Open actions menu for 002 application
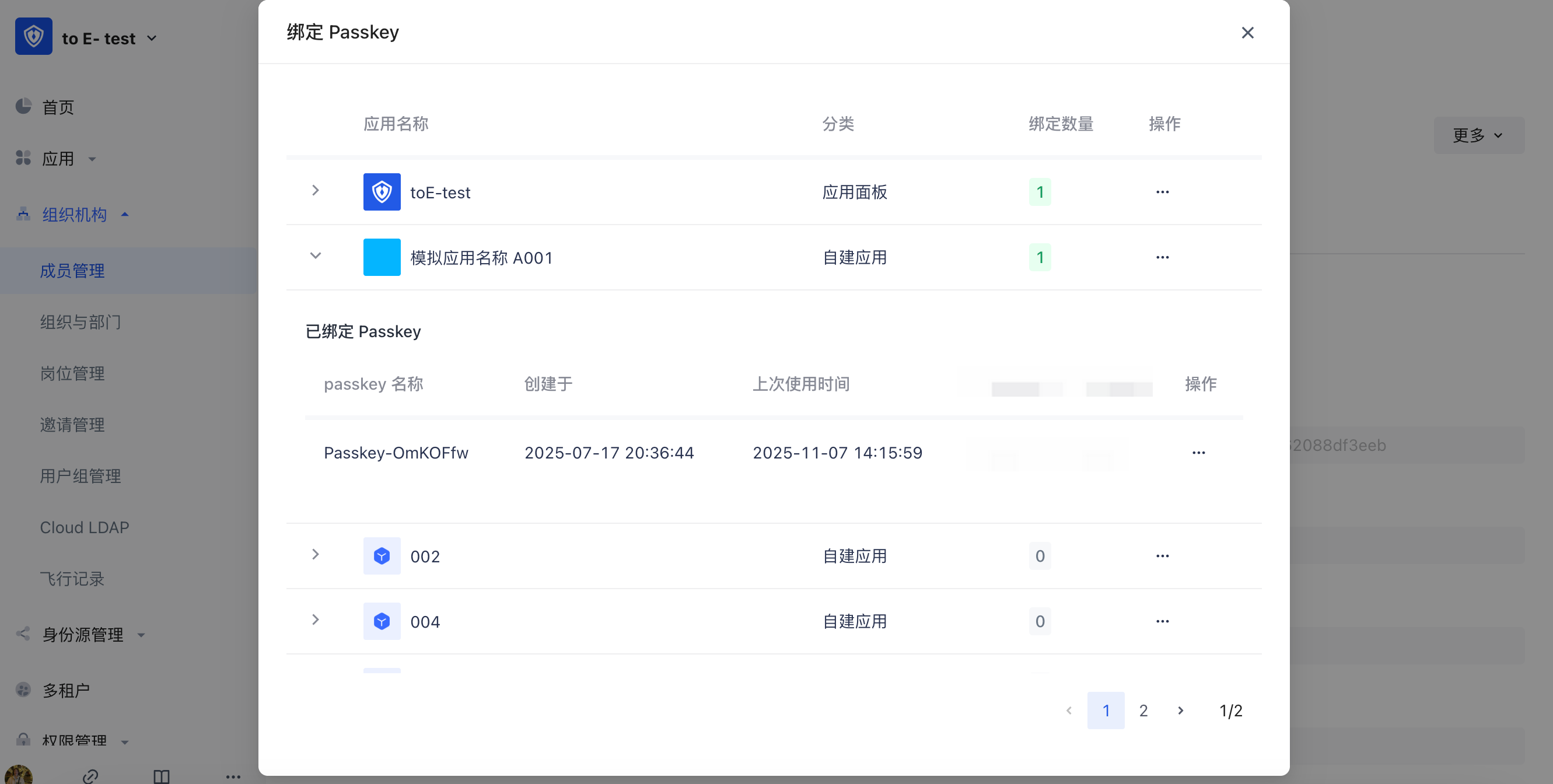Screen dimensions: 1553x784 click(1162, 555)
